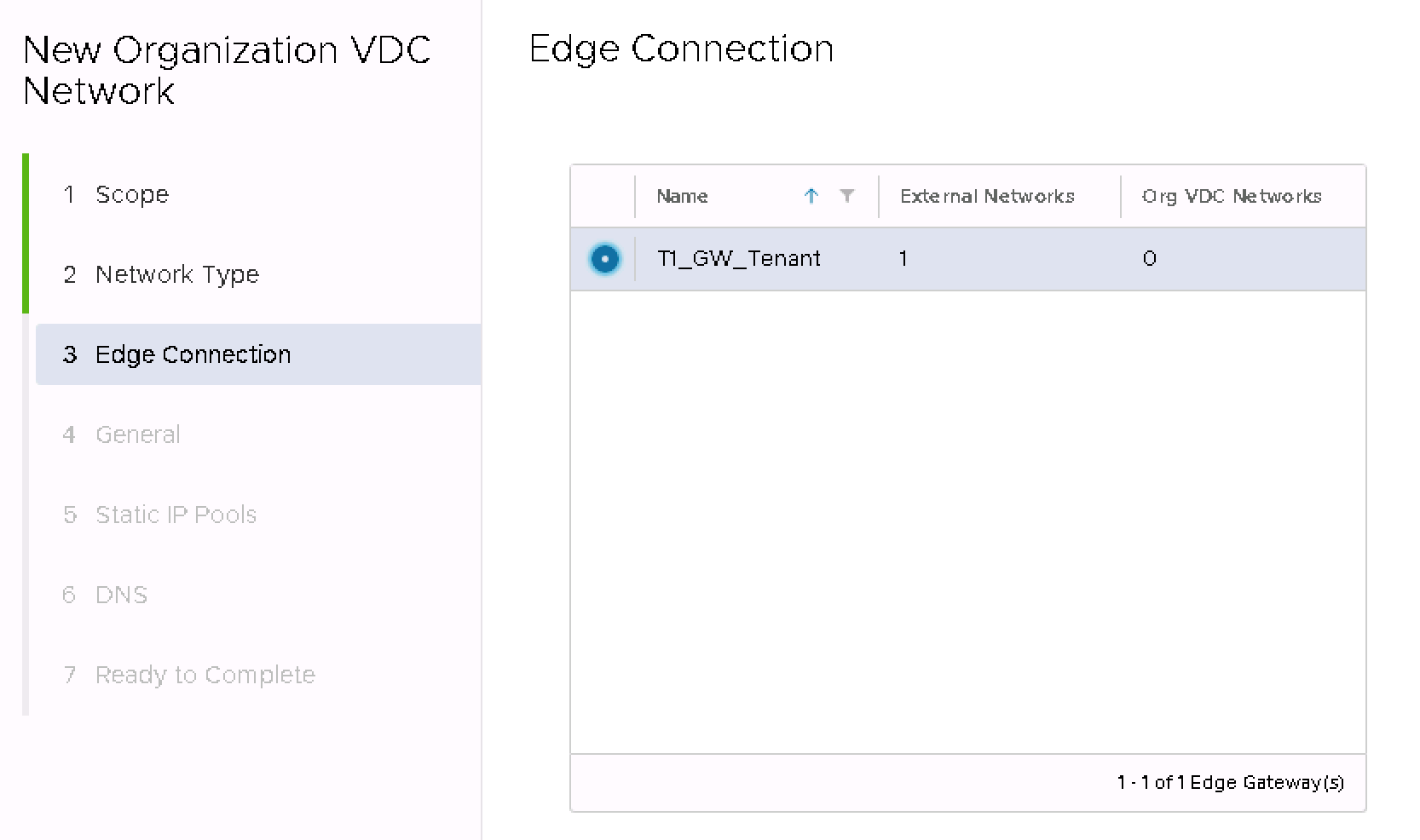Open step 7 Ready to Complete
The image size is (1420, 840).
205,675
